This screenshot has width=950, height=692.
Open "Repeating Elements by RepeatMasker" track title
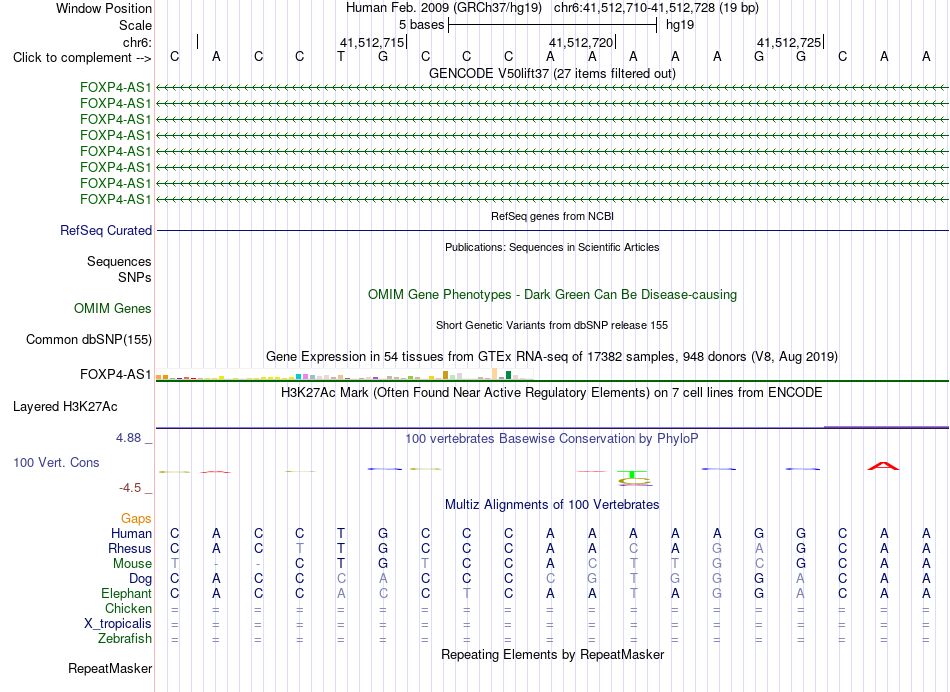click(x=552, y=654)
